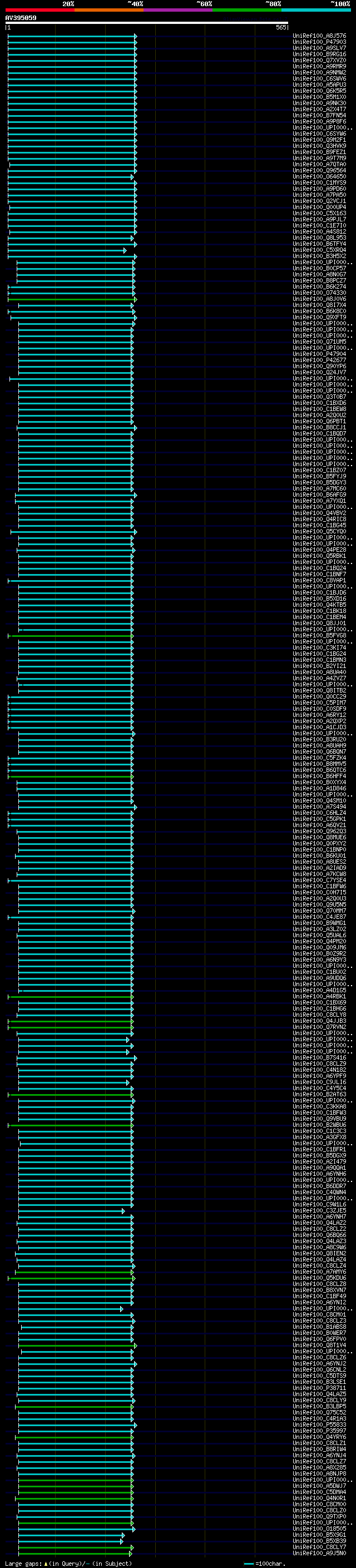Select hit UniRef100_C5XRQ4

(x=319, y=250)
